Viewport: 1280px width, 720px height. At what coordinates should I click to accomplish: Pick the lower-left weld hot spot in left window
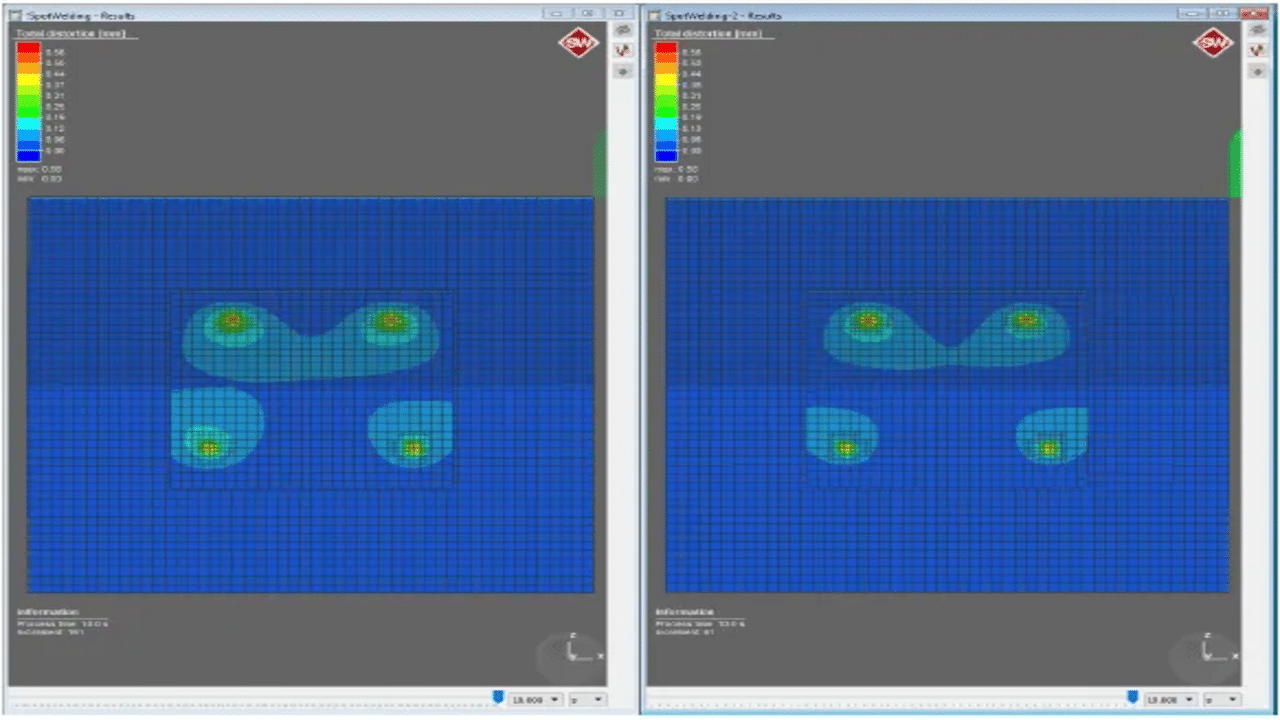coord(208,448)
